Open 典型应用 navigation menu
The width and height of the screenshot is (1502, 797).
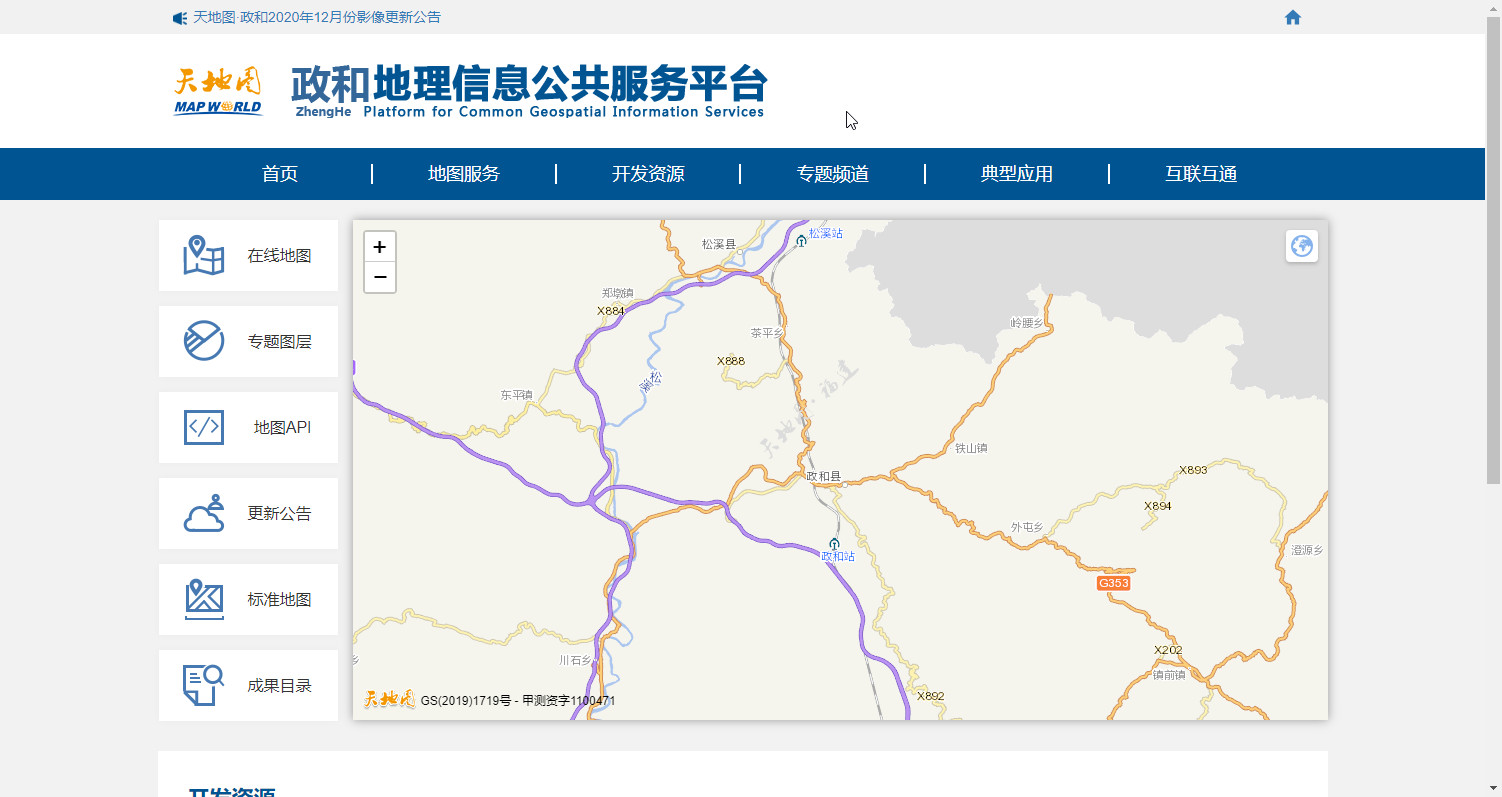[1017, 174]
